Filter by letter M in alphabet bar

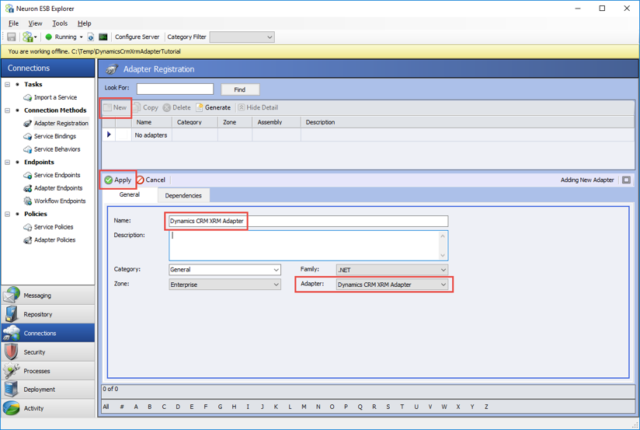[304, 407]
